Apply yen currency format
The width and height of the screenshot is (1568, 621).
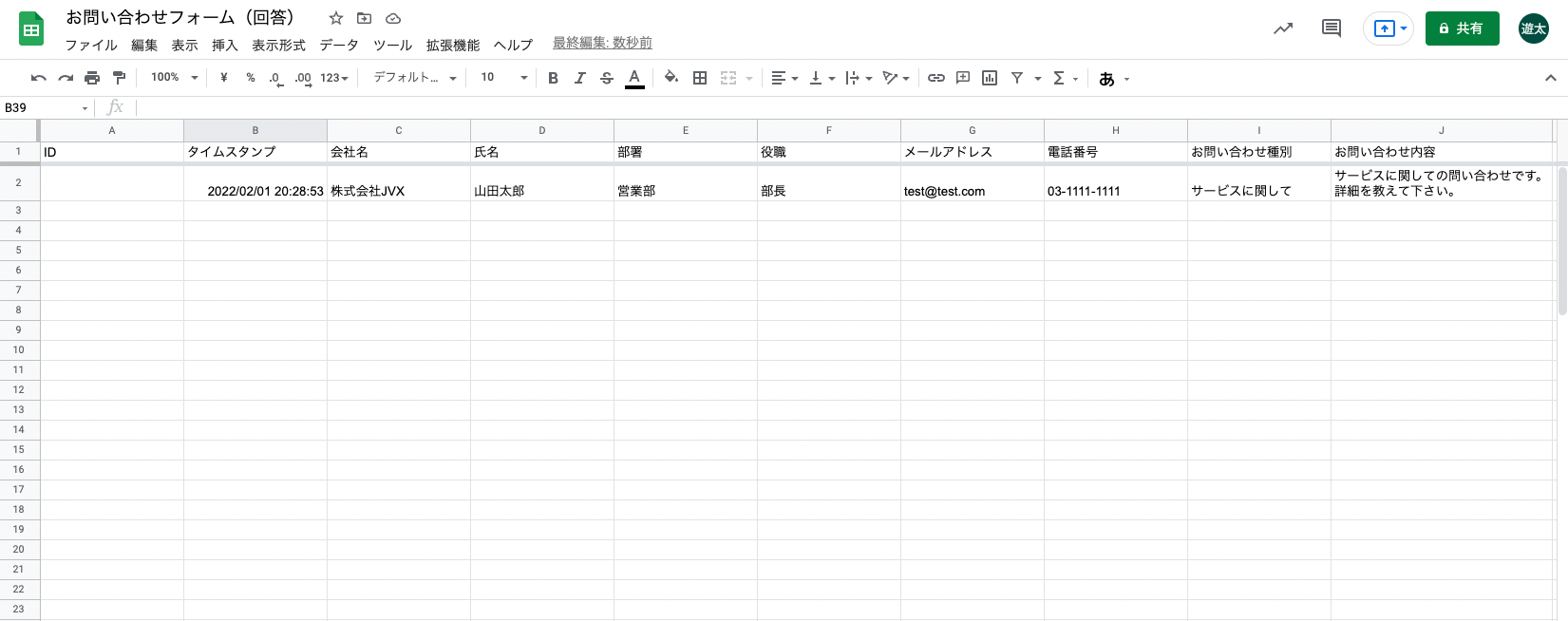click(224, 78)
